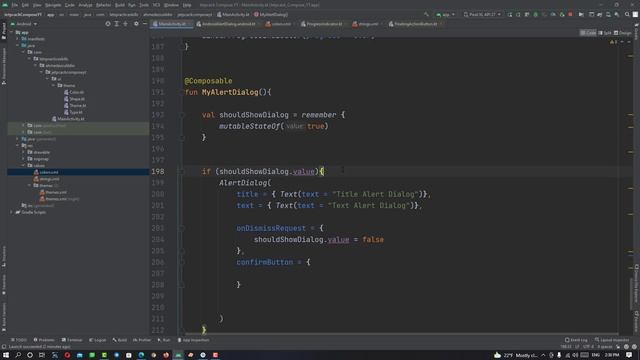Image resolution: width=640 pixels, height=360 pixels.
Task: Open App Inspection tool window button
Action: tap(193, 340)
